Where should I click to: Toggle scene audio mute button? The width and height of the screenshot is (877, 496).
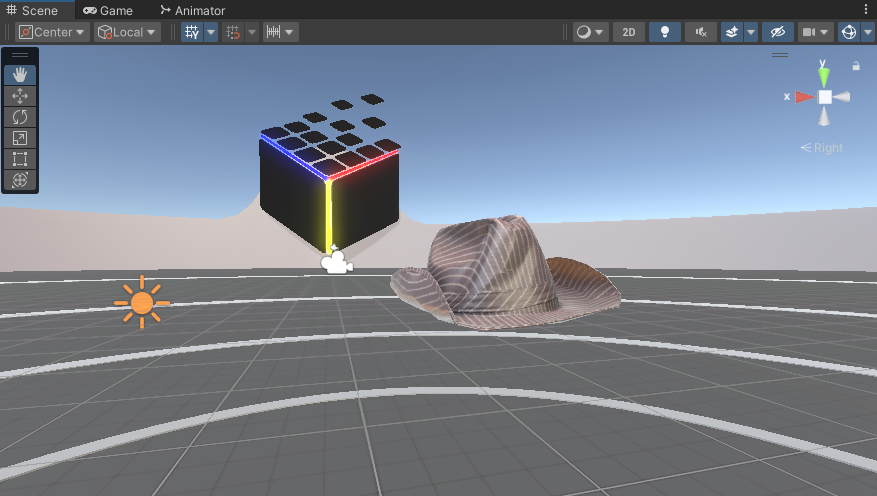[x=700, y=32]
